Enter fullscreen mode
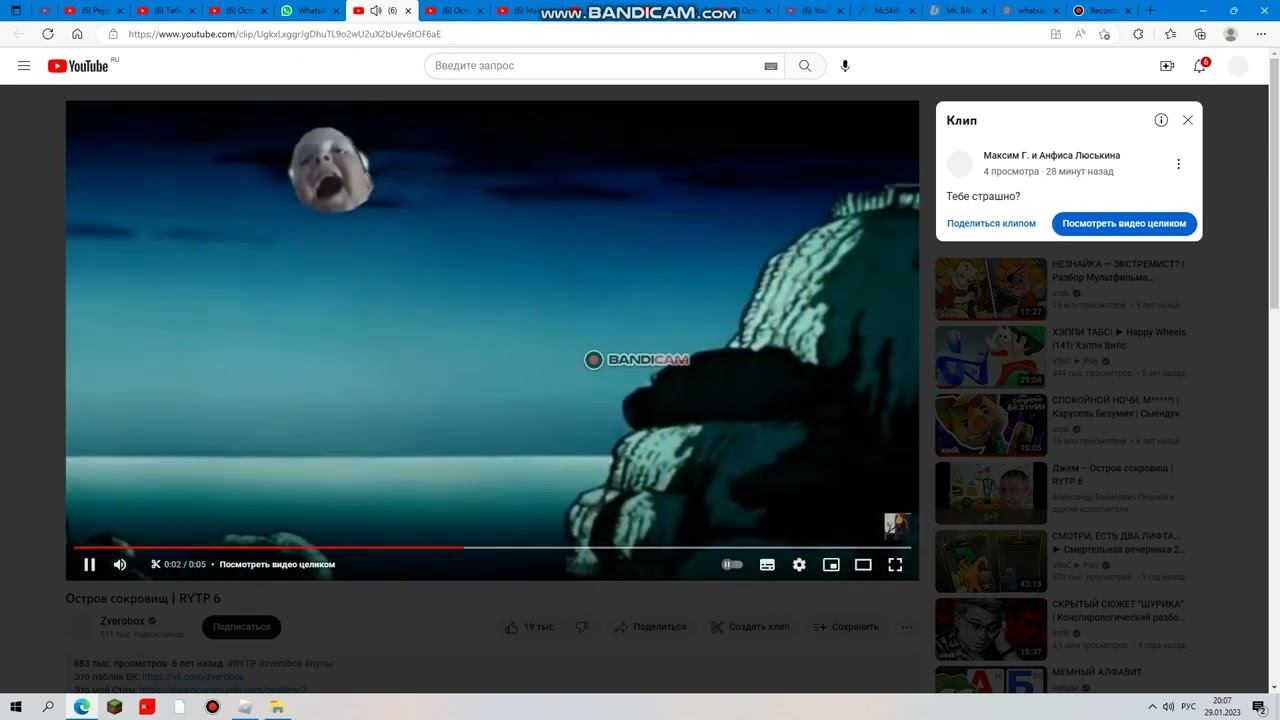1280x720 pixels. point(895,564)
